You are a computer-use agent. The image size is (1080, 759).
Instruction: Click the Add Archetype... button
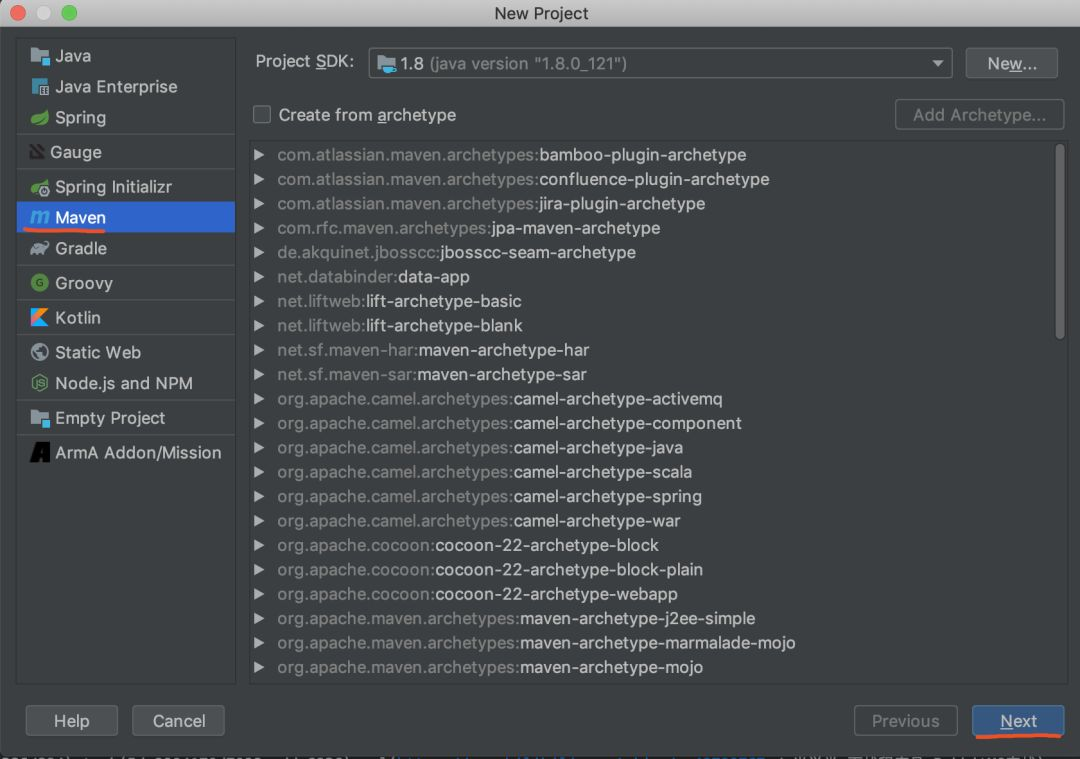pyautogui.click(x=979, y=114)
